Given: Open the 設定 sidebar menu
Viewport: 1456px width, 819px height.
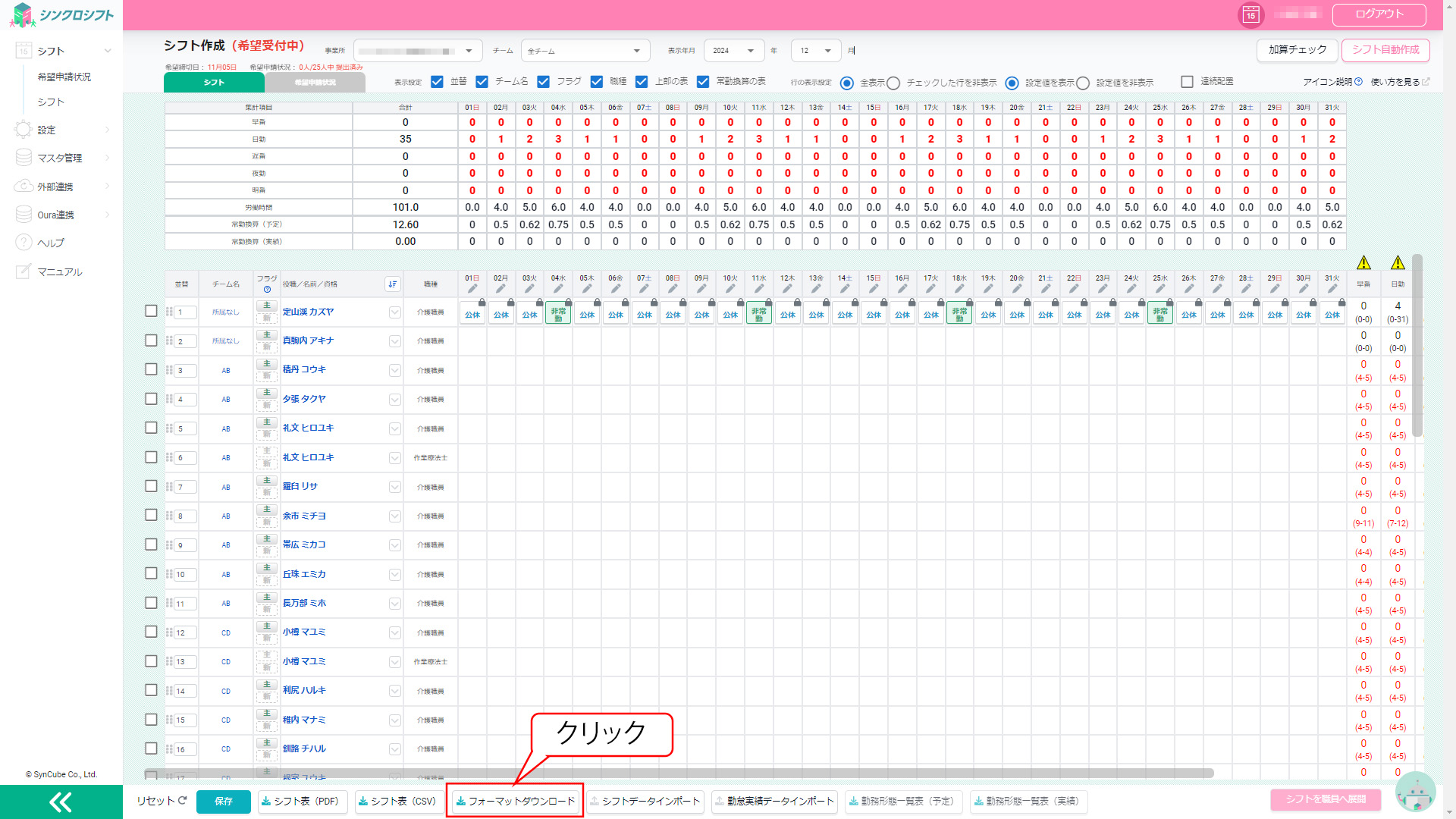Looking at the screenshot, I should pos(64,130).
